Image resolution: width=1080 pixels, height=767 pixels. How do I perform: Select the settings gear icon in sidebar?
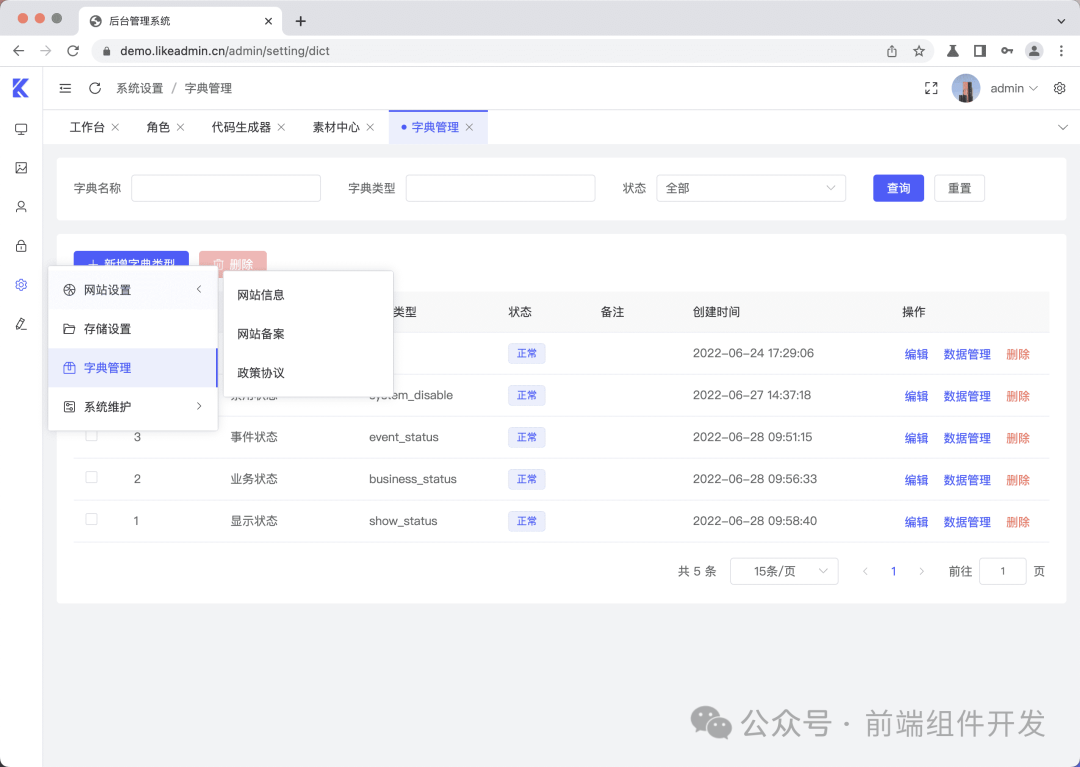tap(20, 285)
